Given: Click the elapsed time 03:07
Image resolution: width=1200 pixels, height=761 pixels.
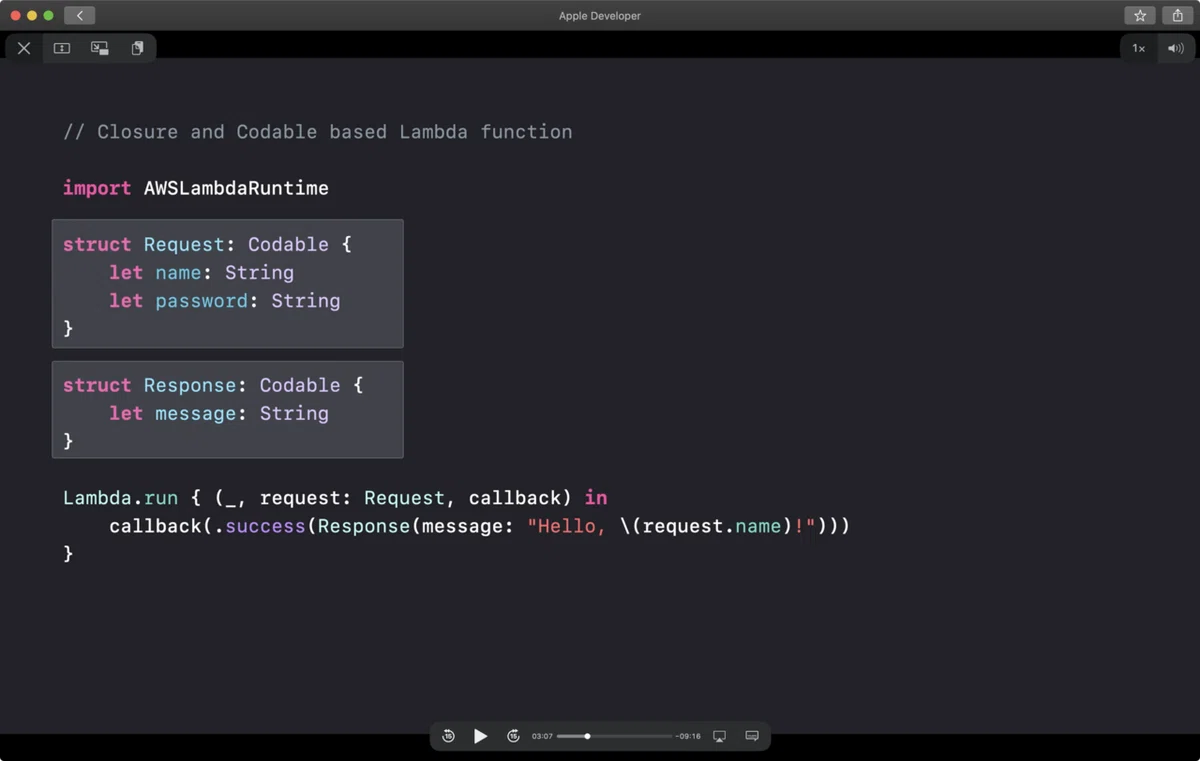Looking at the screenshot, I should pyautogui.click(x=542, y=736).
